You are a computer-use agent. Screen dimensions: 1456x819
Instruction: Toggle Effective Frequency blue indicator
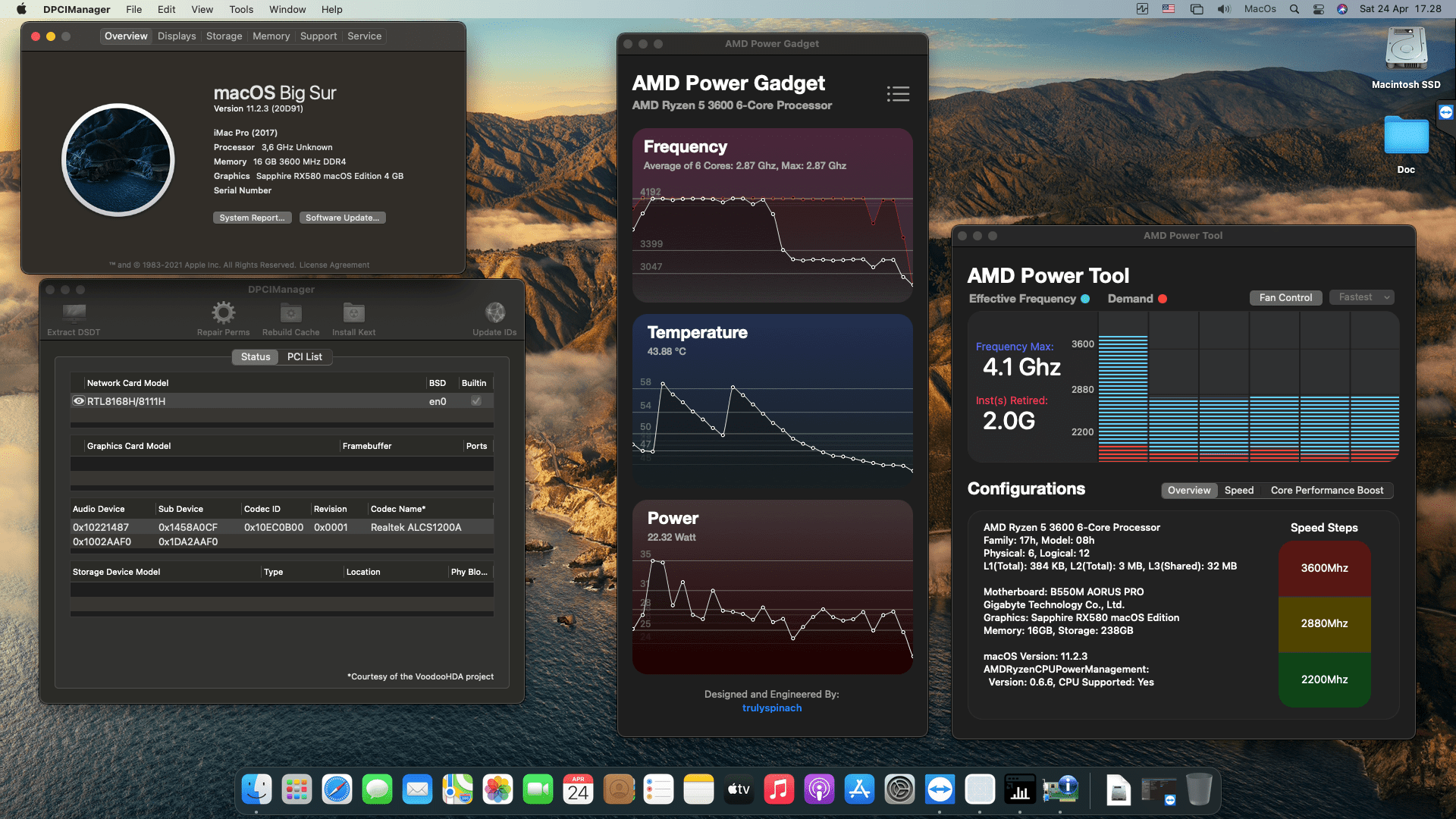(1085, 299)
